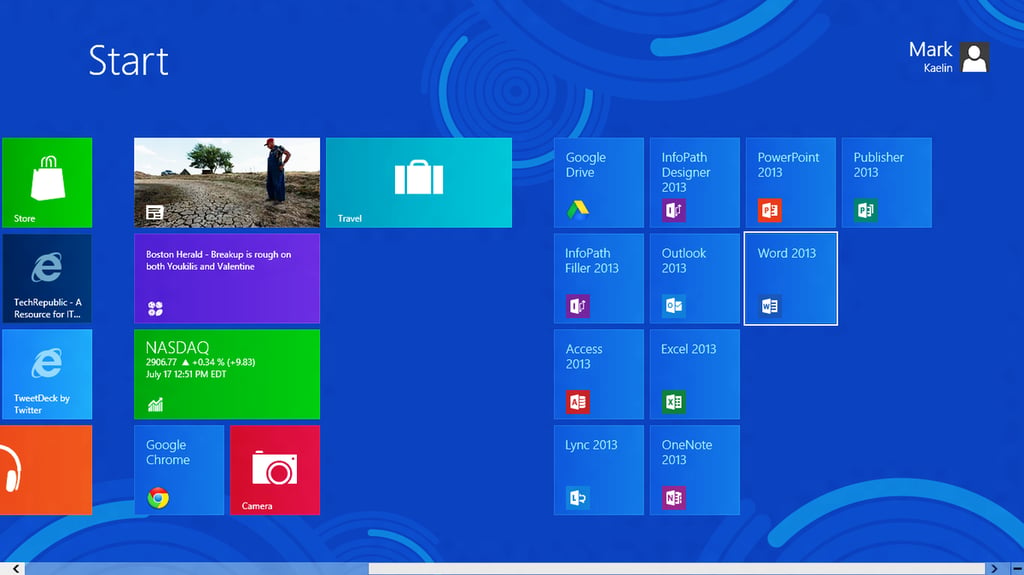Open the orange Music headphones tile

coord(46,470)
